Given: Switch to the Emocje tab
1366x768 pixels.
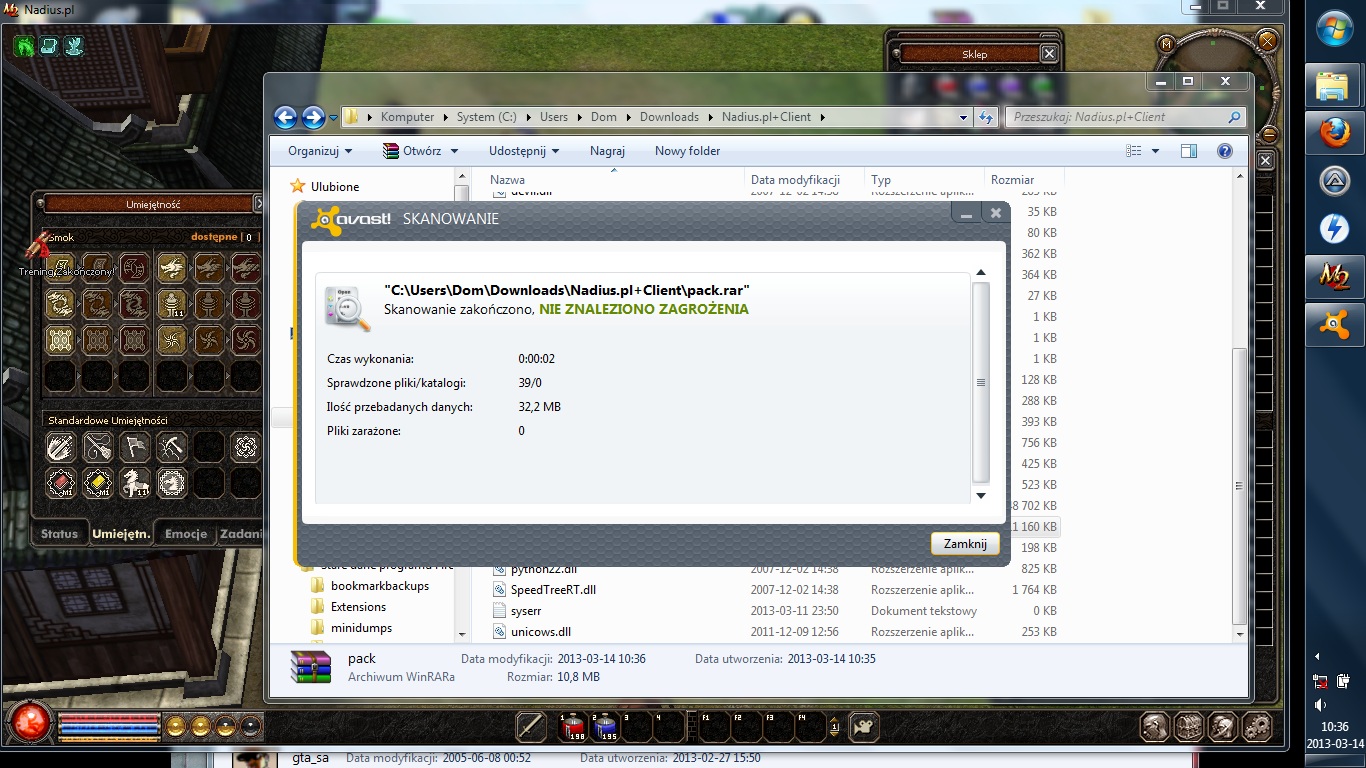Looking at the screenshot, I should [x=186, y=534].
